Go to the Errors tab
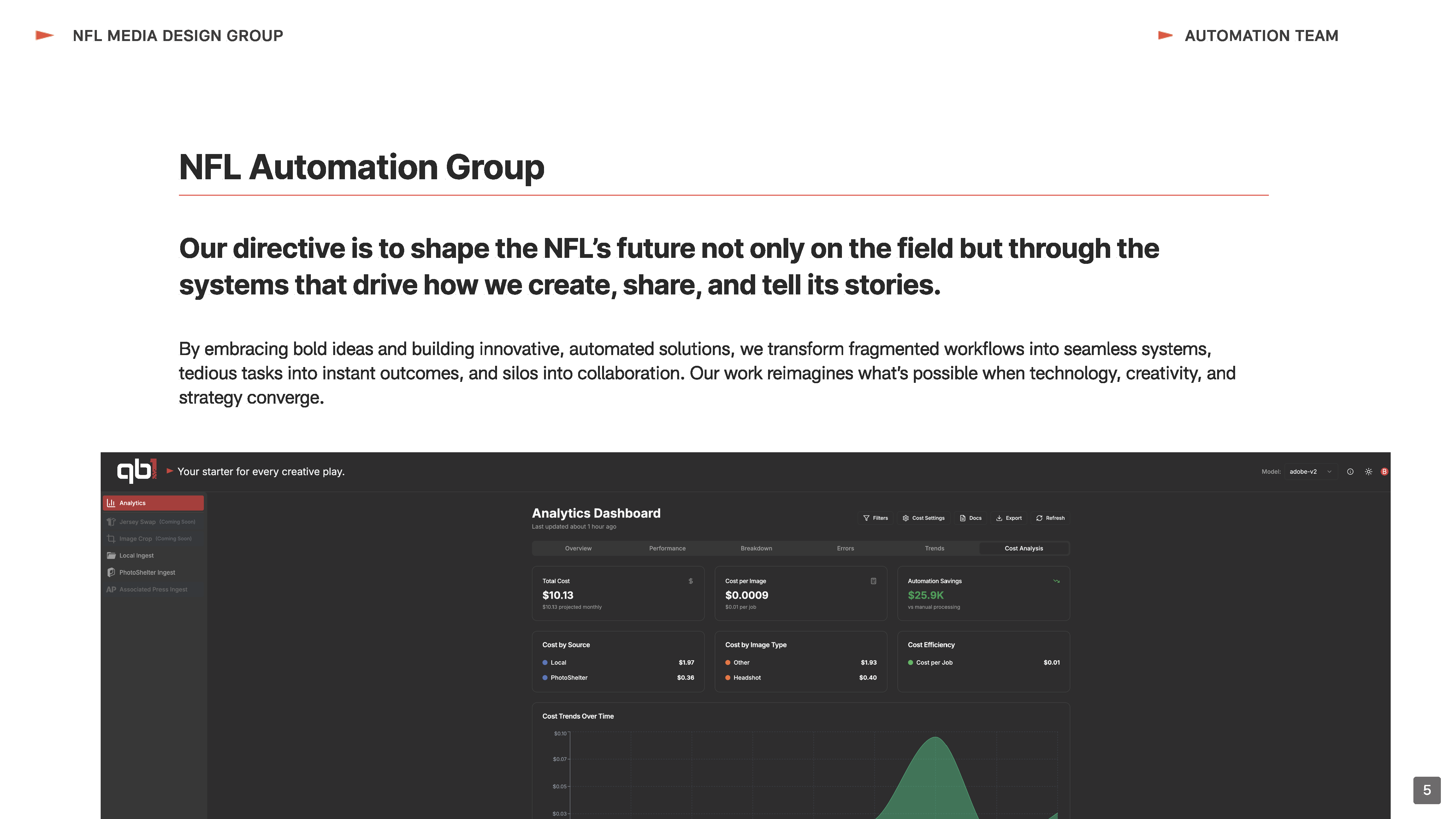The image size is (1456, 819). pos(845,548)
